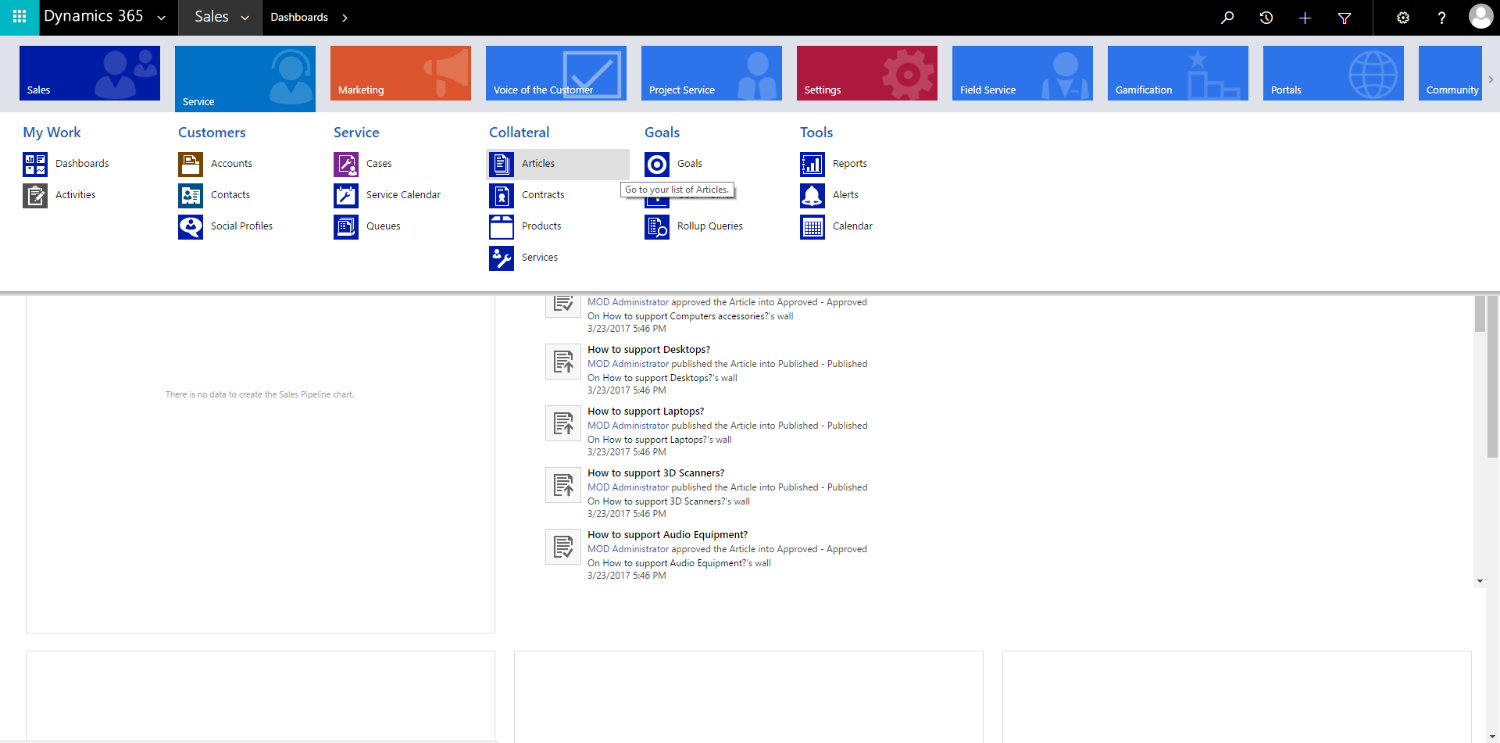Select the Sales module tile
The width and height of the screenshot is (1500, 743).
(x=90, y=73)
